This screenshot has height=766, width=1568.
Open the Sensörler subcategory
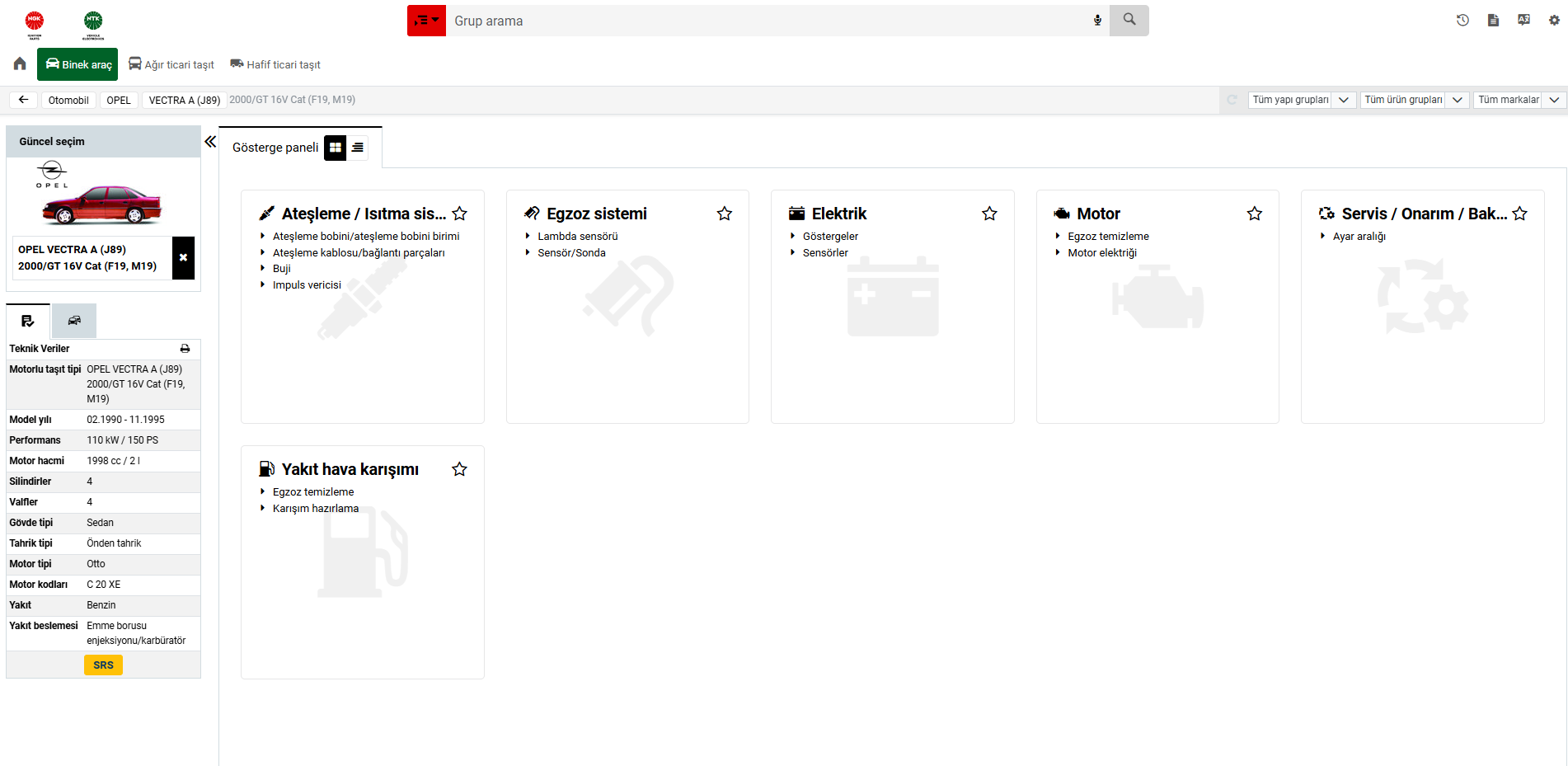[x=825, y=253]
